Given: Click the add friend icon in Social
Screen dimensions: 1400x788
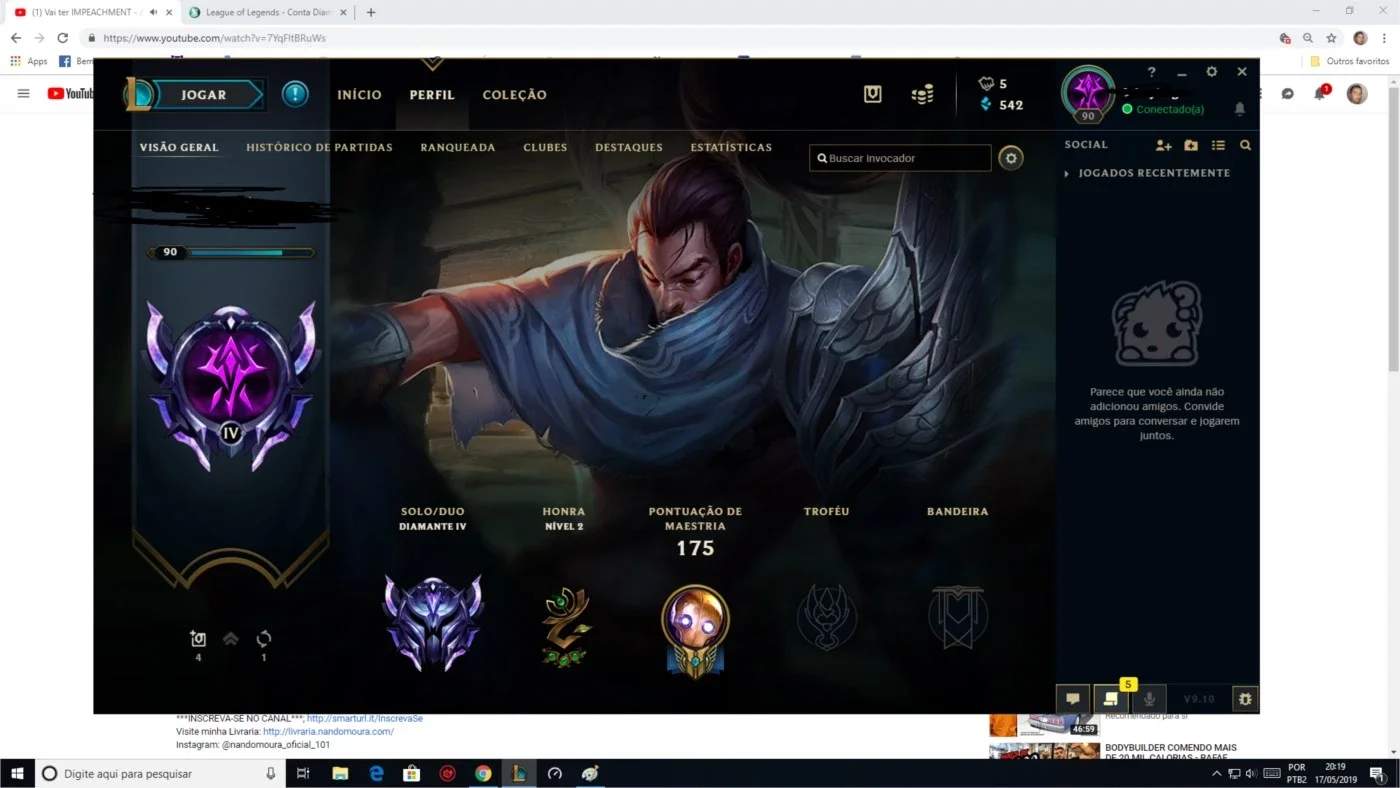Looking at the screenshot, I should (x=1163, y=145).
